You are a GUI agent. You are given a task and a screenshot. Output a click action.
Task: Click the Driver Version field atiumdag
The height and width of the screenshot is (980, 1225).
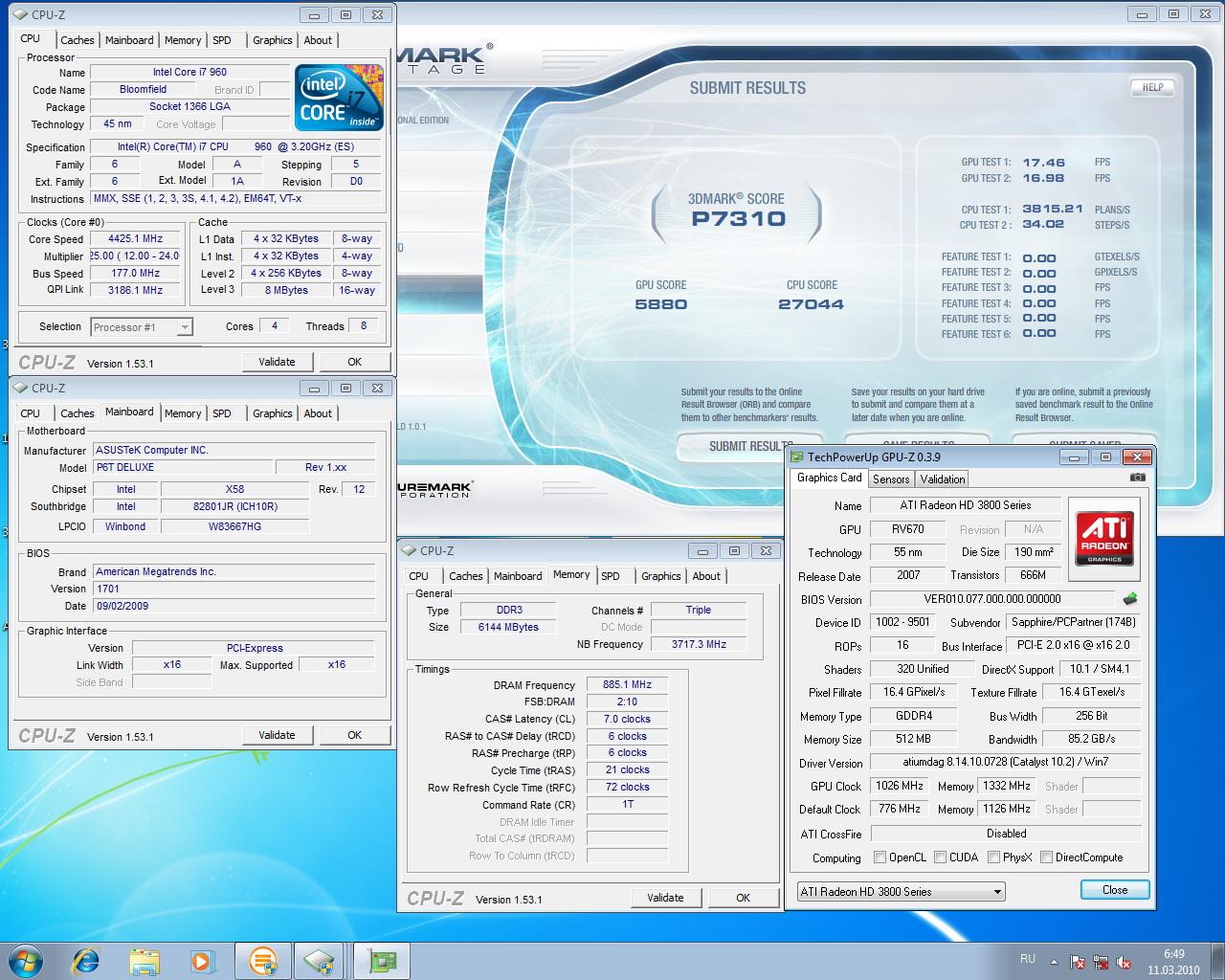pyautogui.click(x=1006, y=763)
